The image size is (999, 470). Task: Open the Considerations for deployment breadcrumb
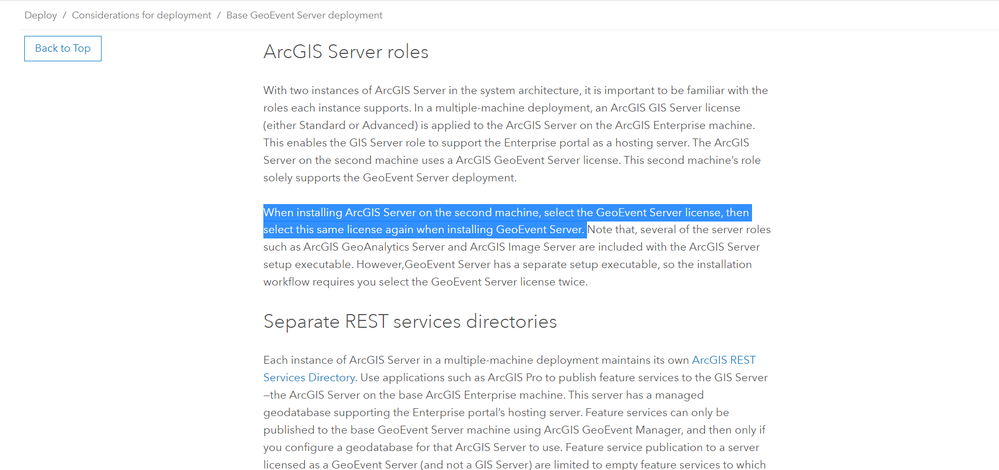(141, 15)
